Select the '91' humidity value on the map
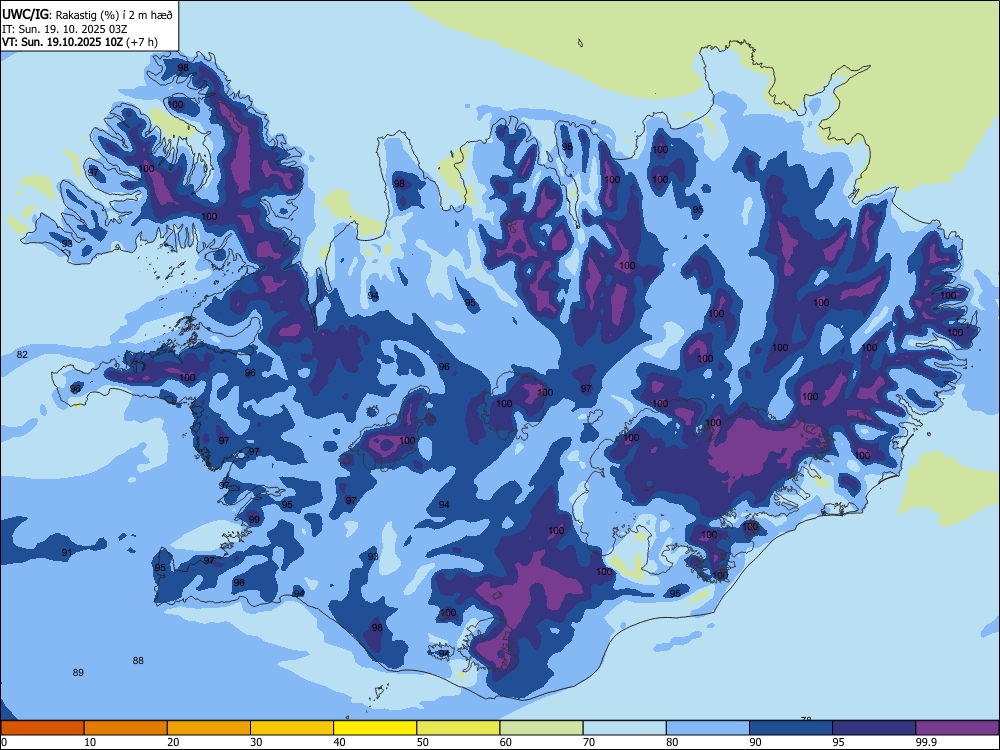 pos(67,552)
